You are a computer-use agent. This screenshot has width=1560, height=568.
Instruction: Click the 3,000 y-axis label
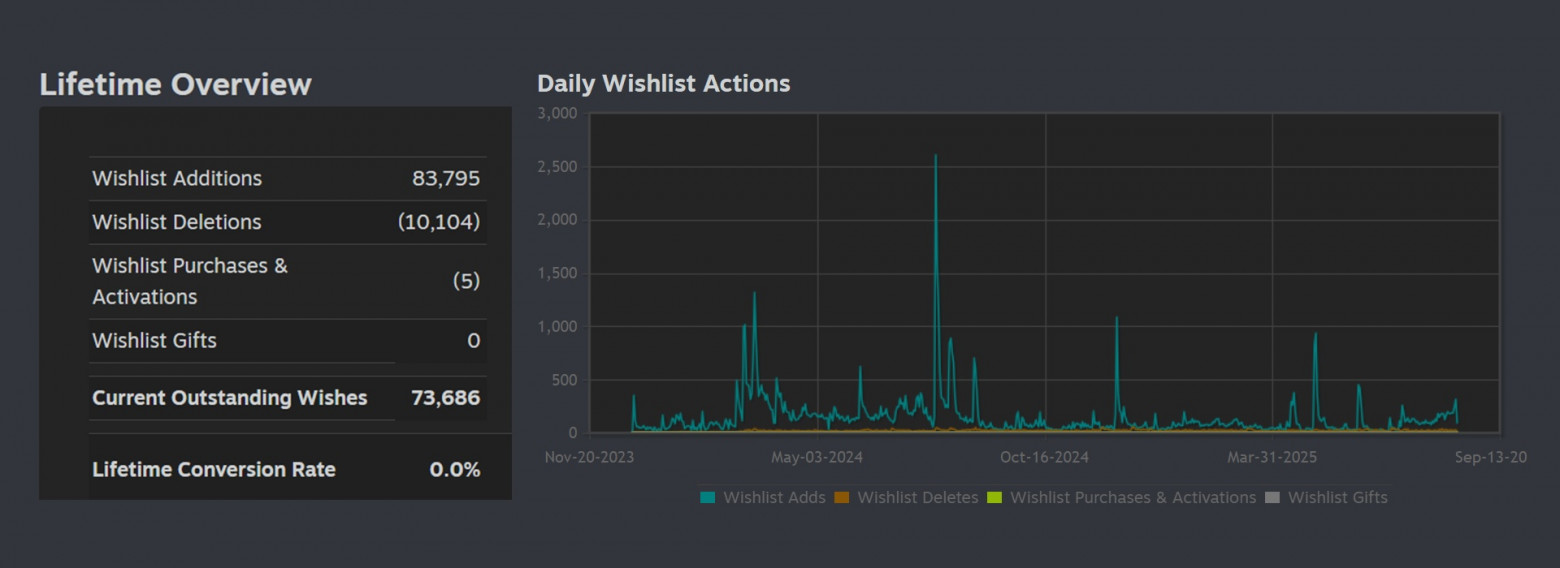tap(558, 113)
